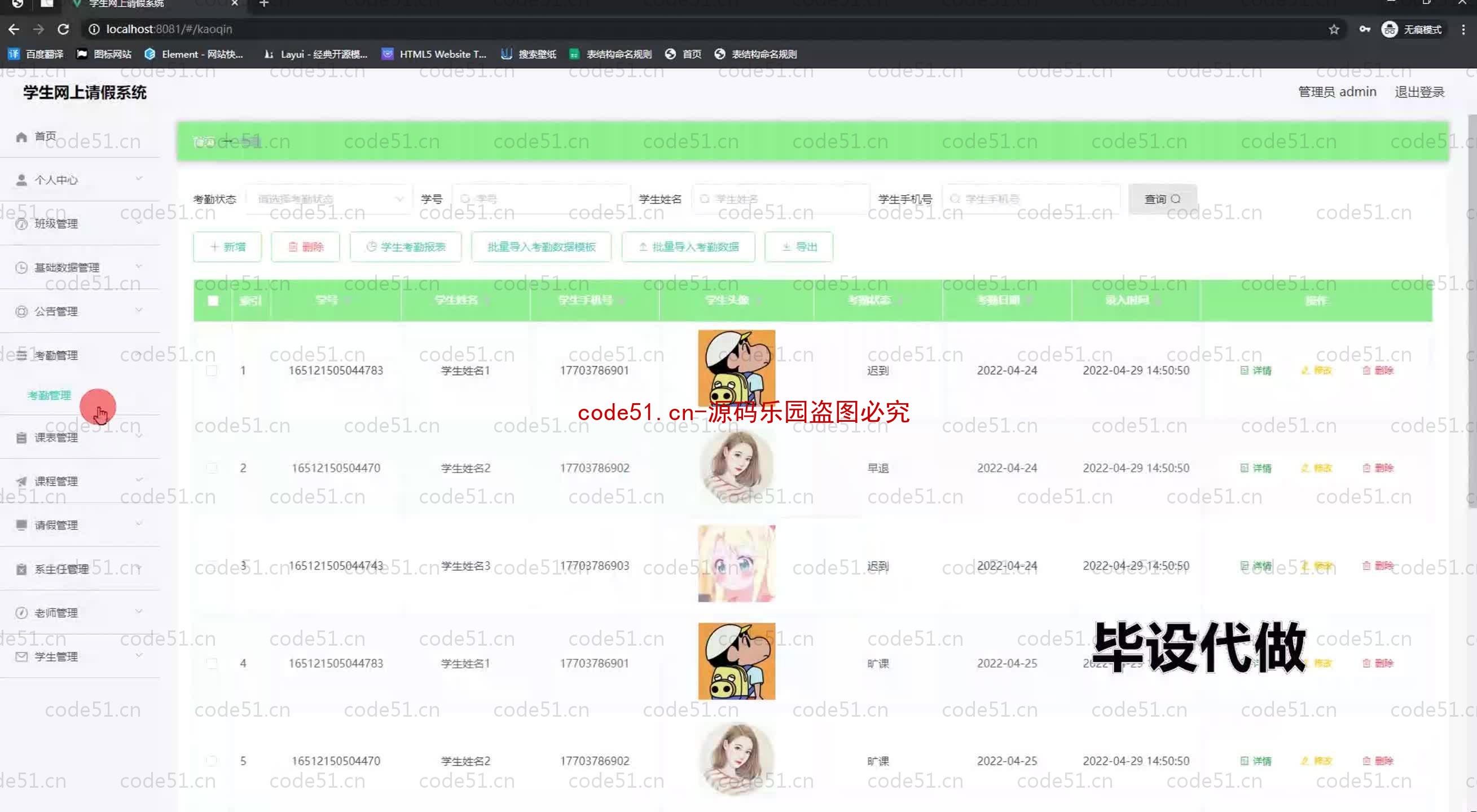
Task: Click the red 删除 batch delete button
Action: pyautogui.click(x=306, y=247)
